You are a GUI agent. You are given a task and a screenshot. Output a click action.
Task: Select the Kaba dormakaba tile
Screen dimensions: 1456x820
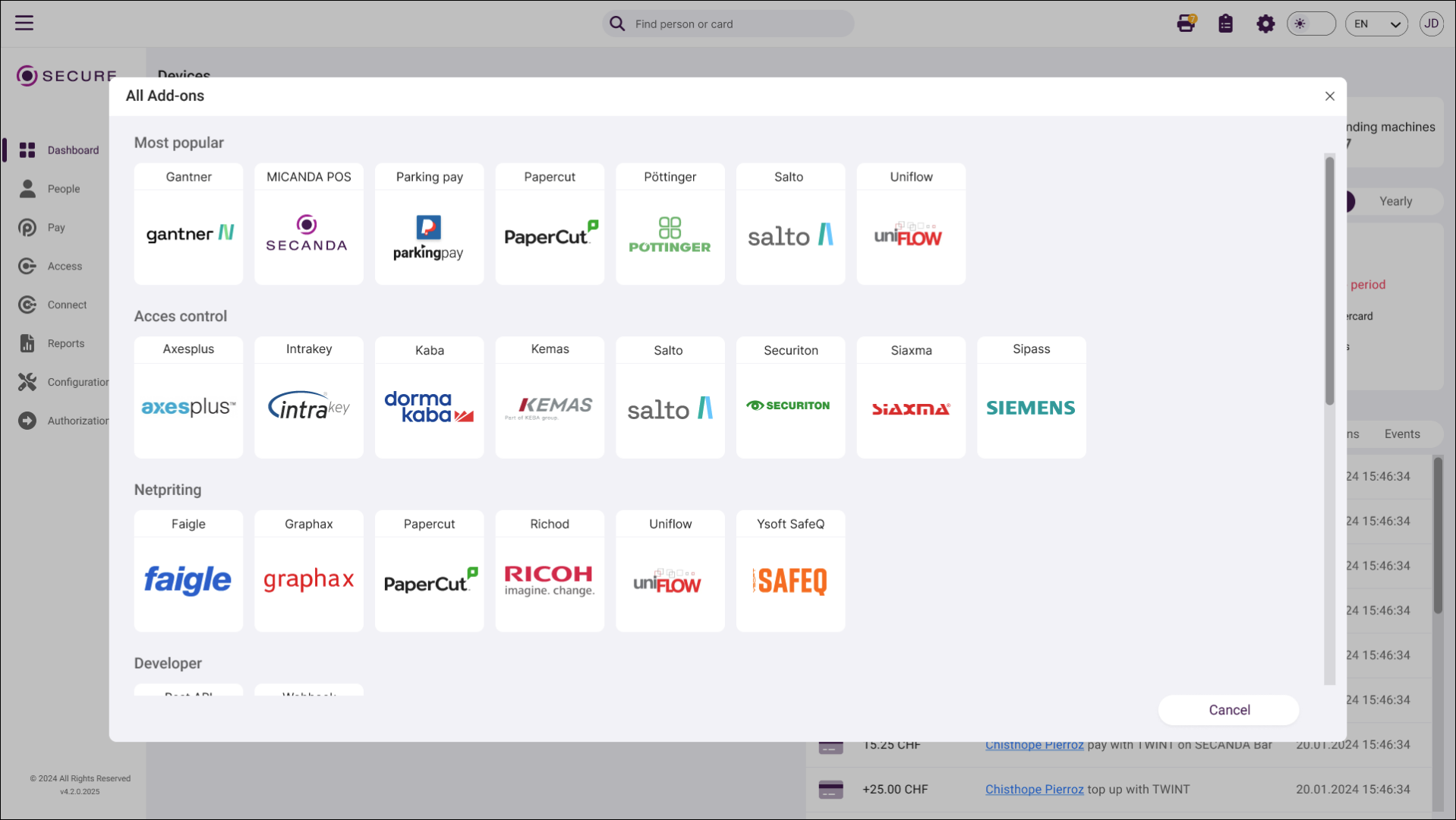[x=429, y=397]
